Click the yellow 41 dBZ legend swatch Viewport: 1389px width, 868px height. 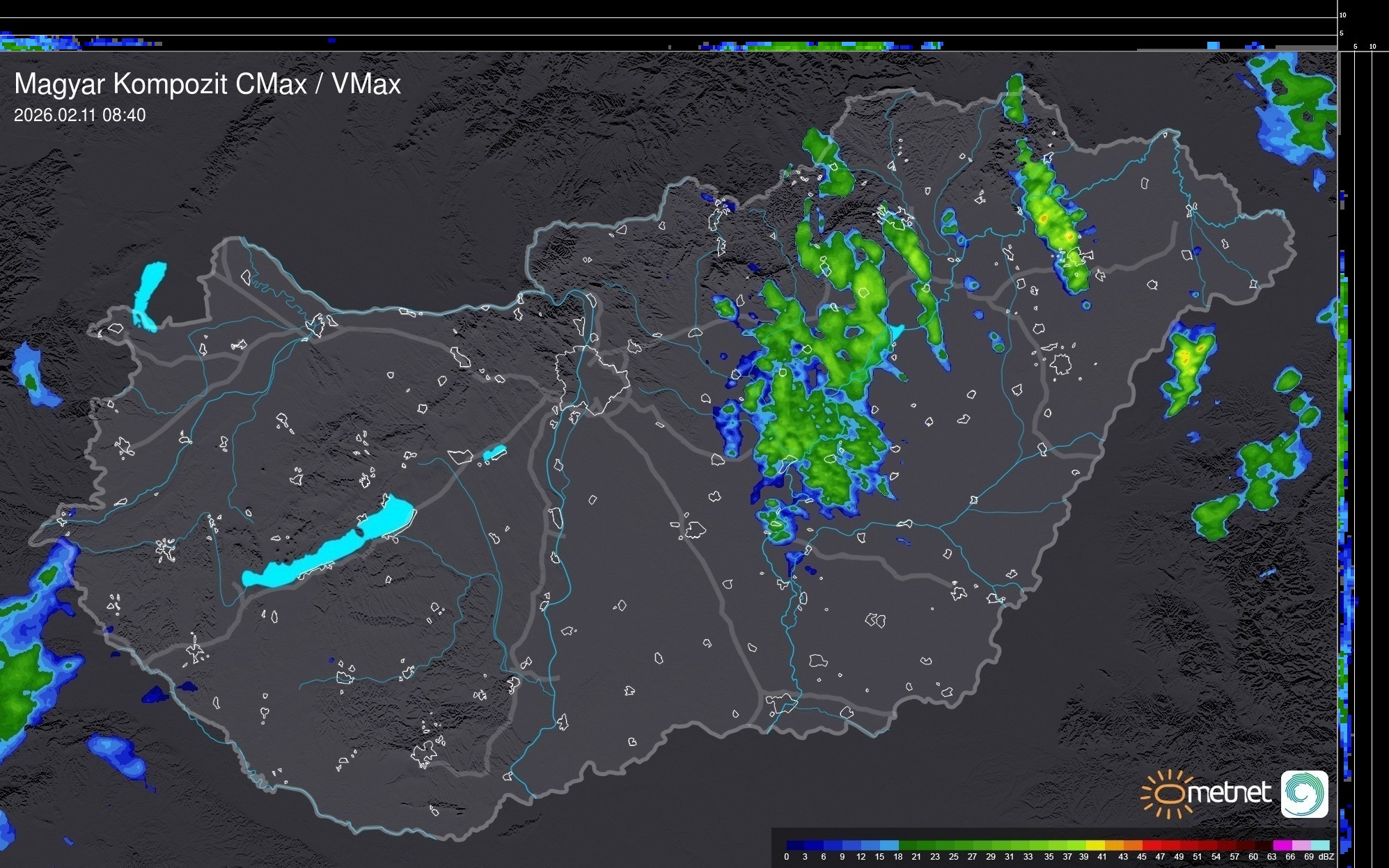coord(1095,845)
